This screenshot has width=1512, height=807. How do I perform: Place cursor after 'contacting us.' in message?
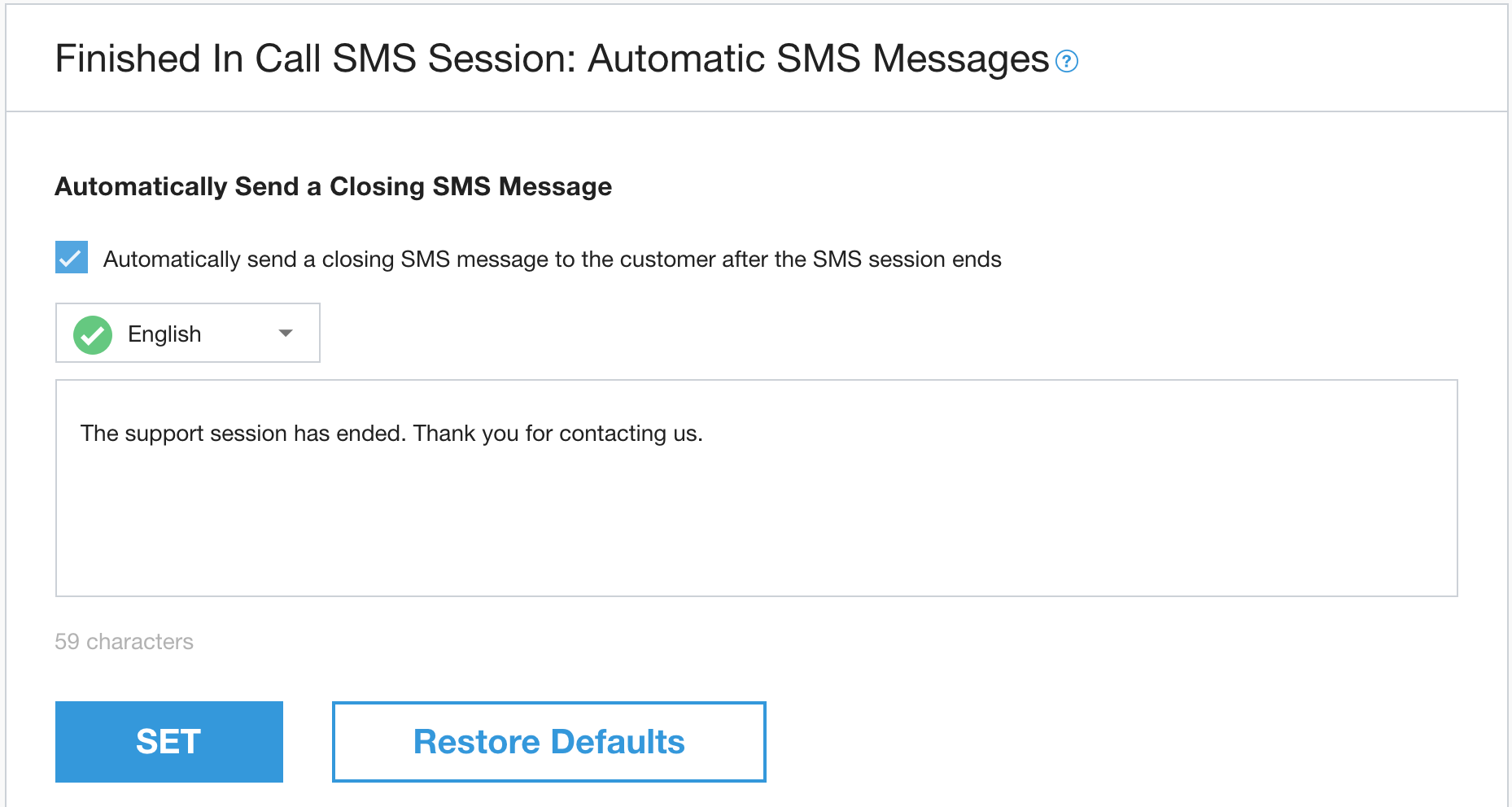705,434
